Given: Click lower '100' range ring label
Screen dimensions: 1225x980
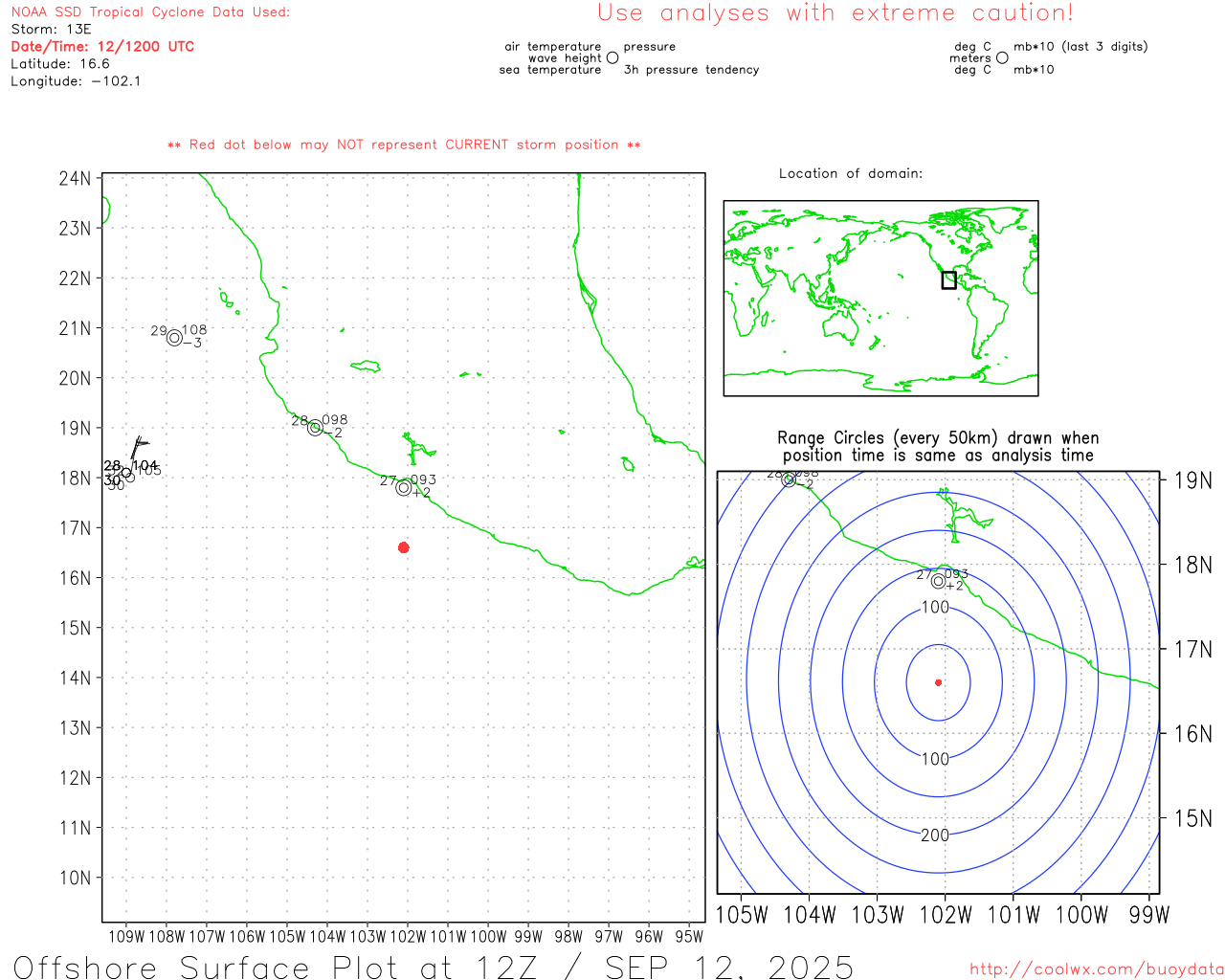Looking at the screenshot, I should pos(935,759).
